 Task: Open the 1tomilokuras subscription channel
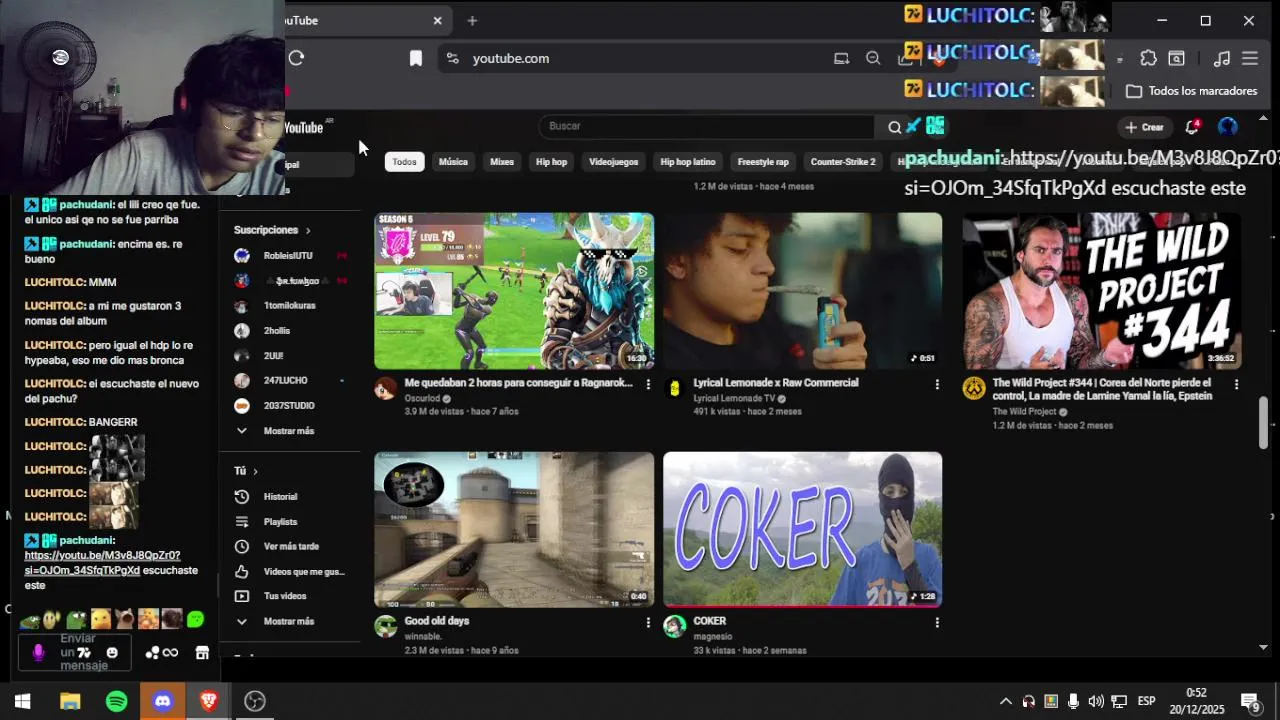pyautogui.click(x=290, y=306)
